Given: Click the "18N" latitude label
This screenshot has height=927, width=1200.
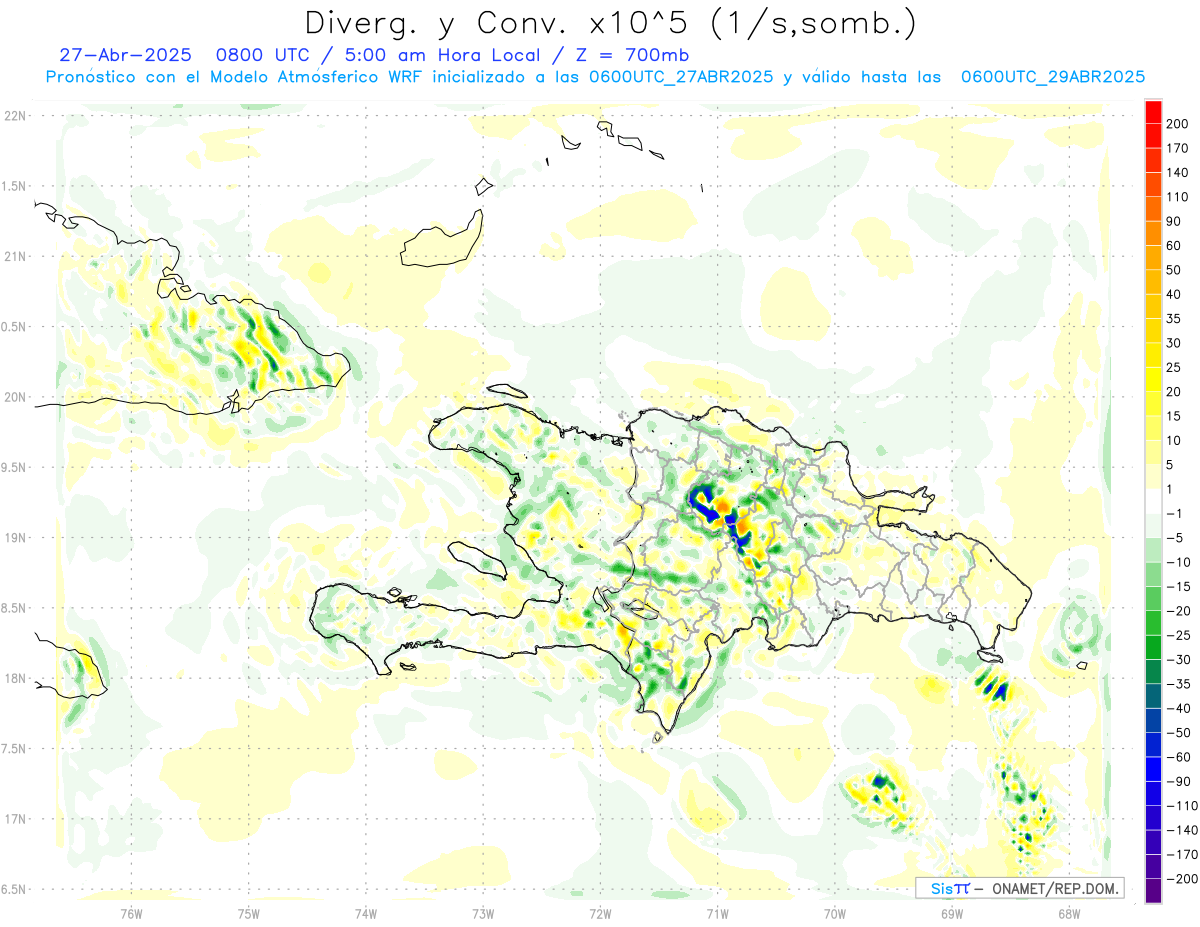Looking at the screenshot, I should coord(15,678).
